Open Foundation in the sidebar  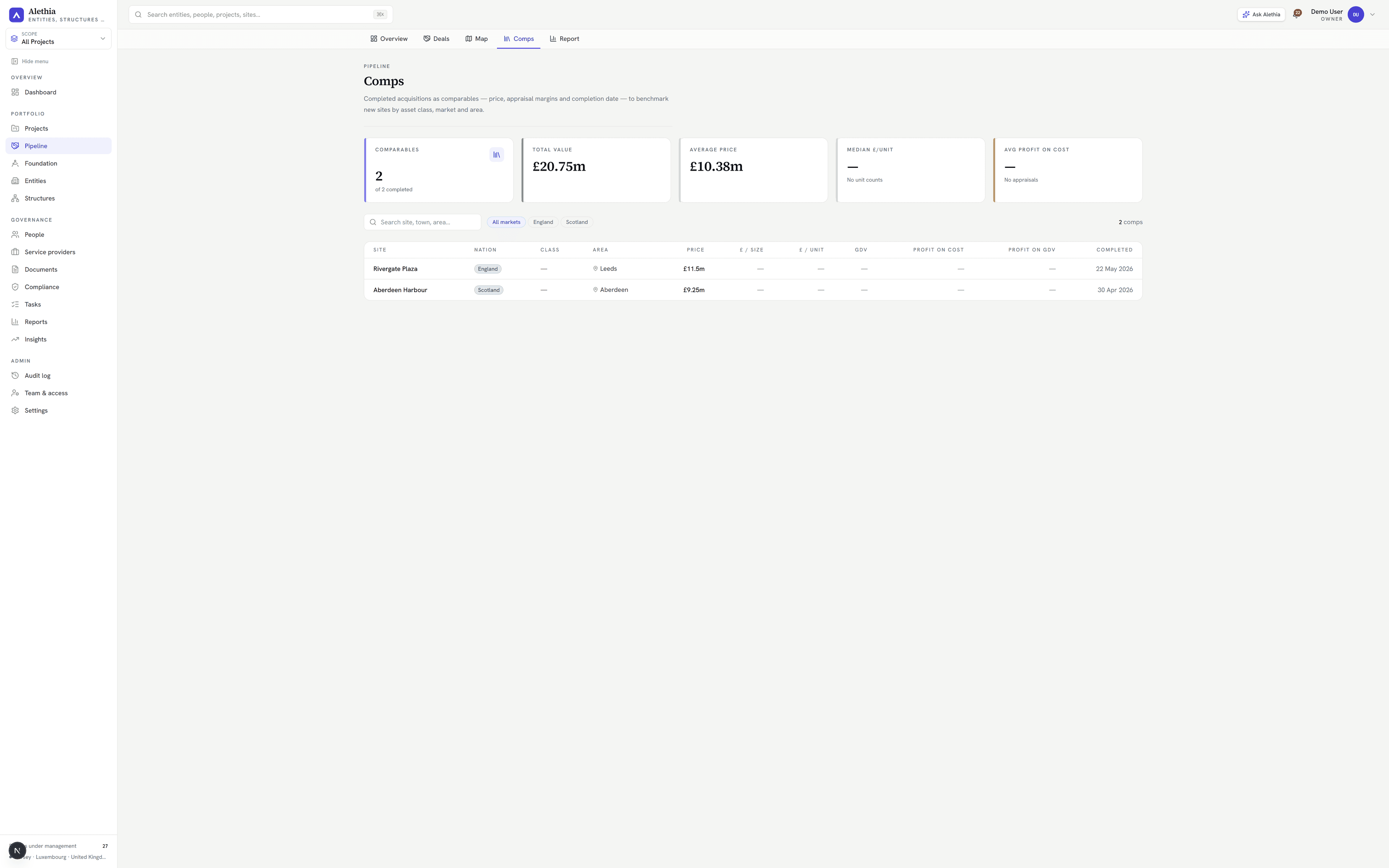click(x=59, y=163)
